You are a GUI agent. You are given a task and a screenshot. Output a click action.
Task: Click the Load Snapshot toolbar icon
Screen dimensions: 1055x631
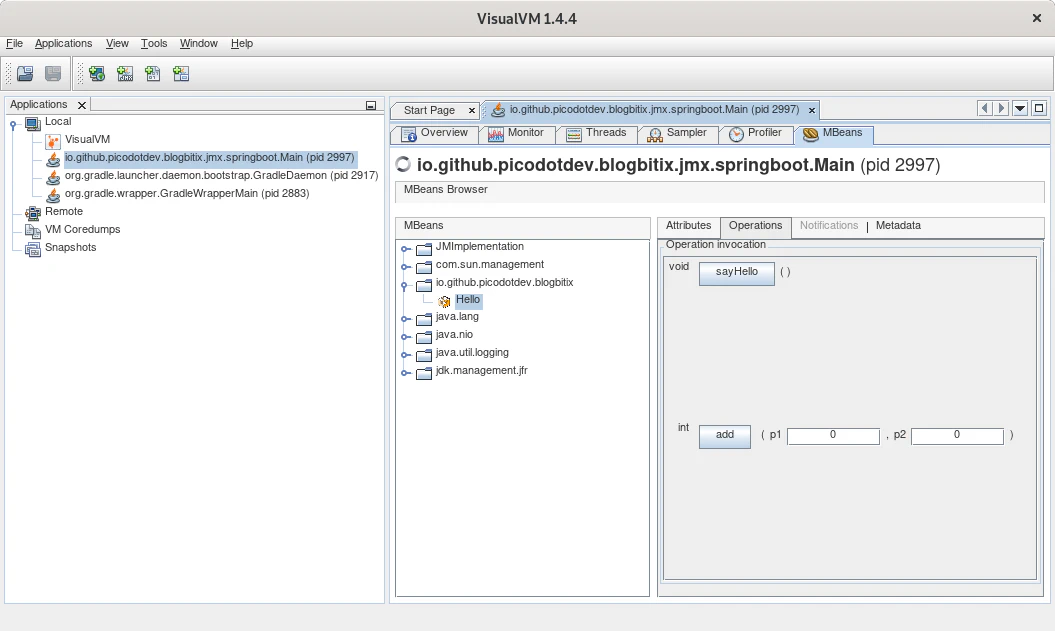pyautogui.click(x=25, y=73)
